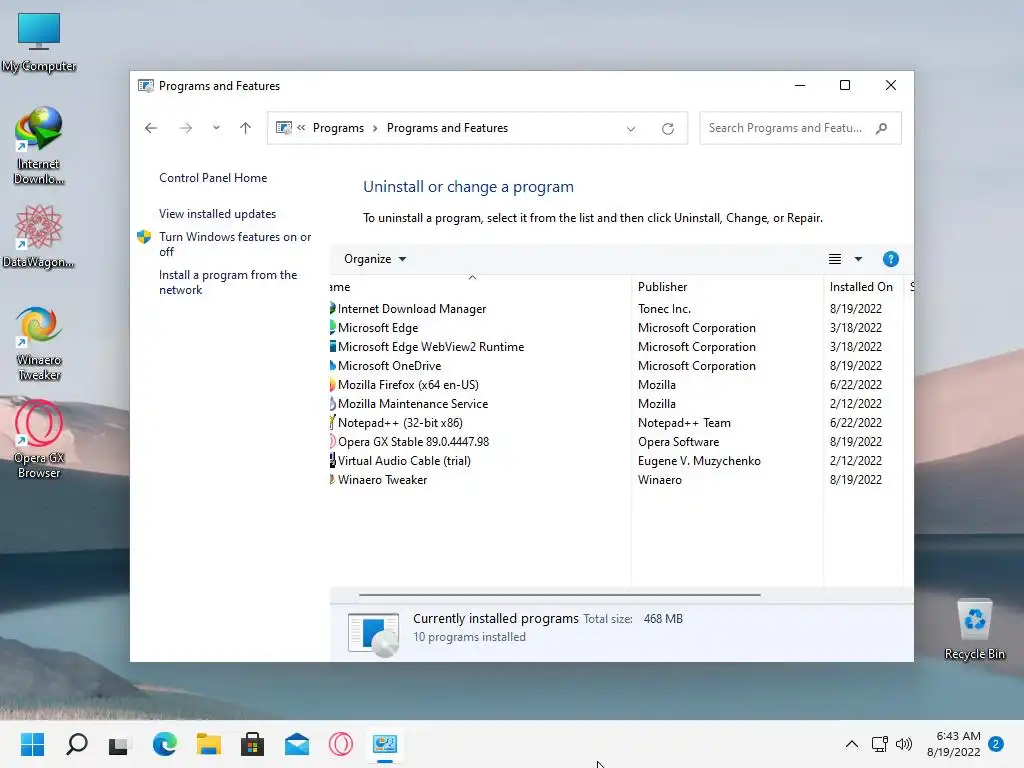Open Mail app from taskbar
This screenshot has height=768, width=1024.
pos(297,744)
